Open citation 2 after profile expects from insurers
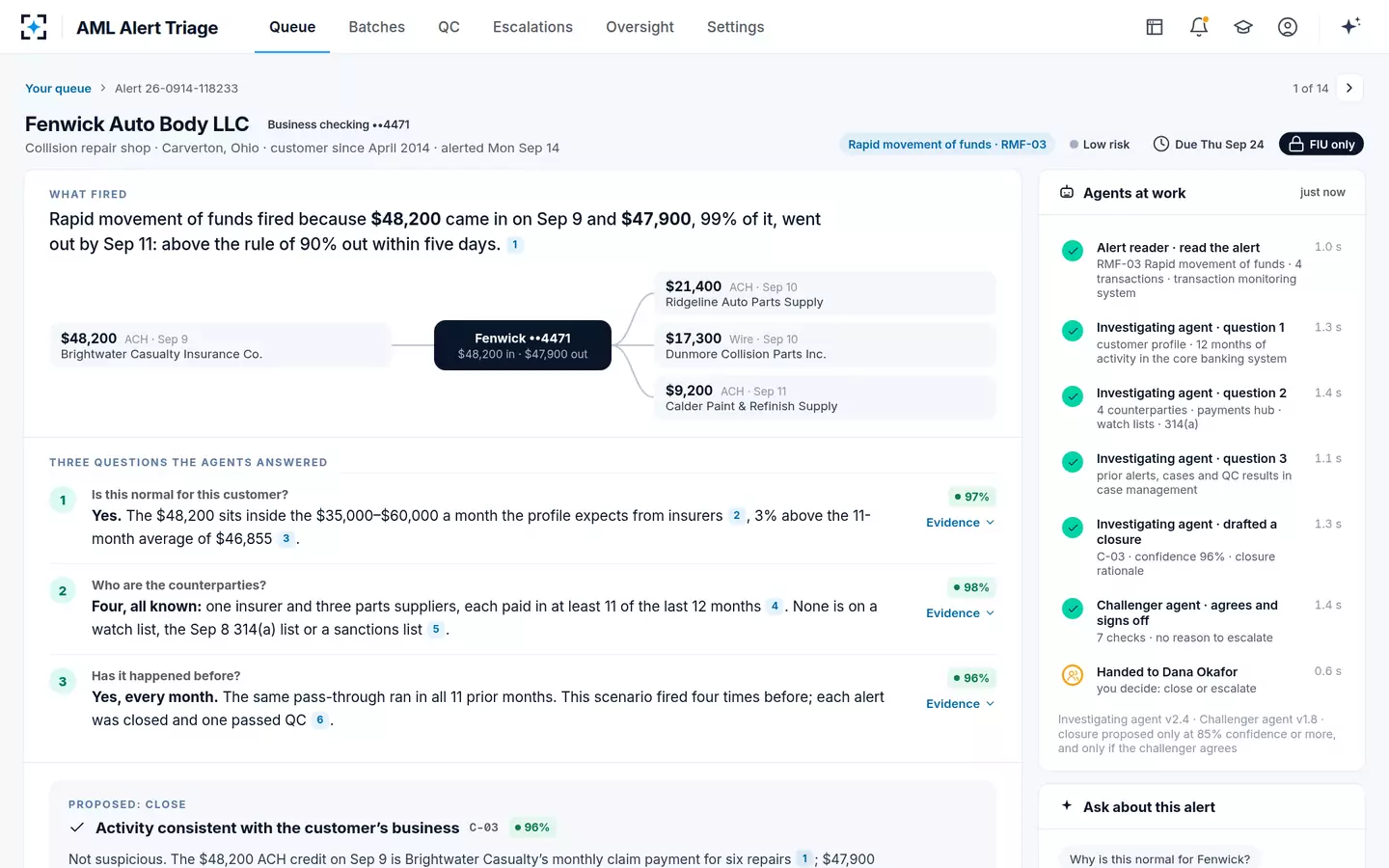The height and width of the screenshot is (868, 1389). pyautogui.click(x=737, y=516)
